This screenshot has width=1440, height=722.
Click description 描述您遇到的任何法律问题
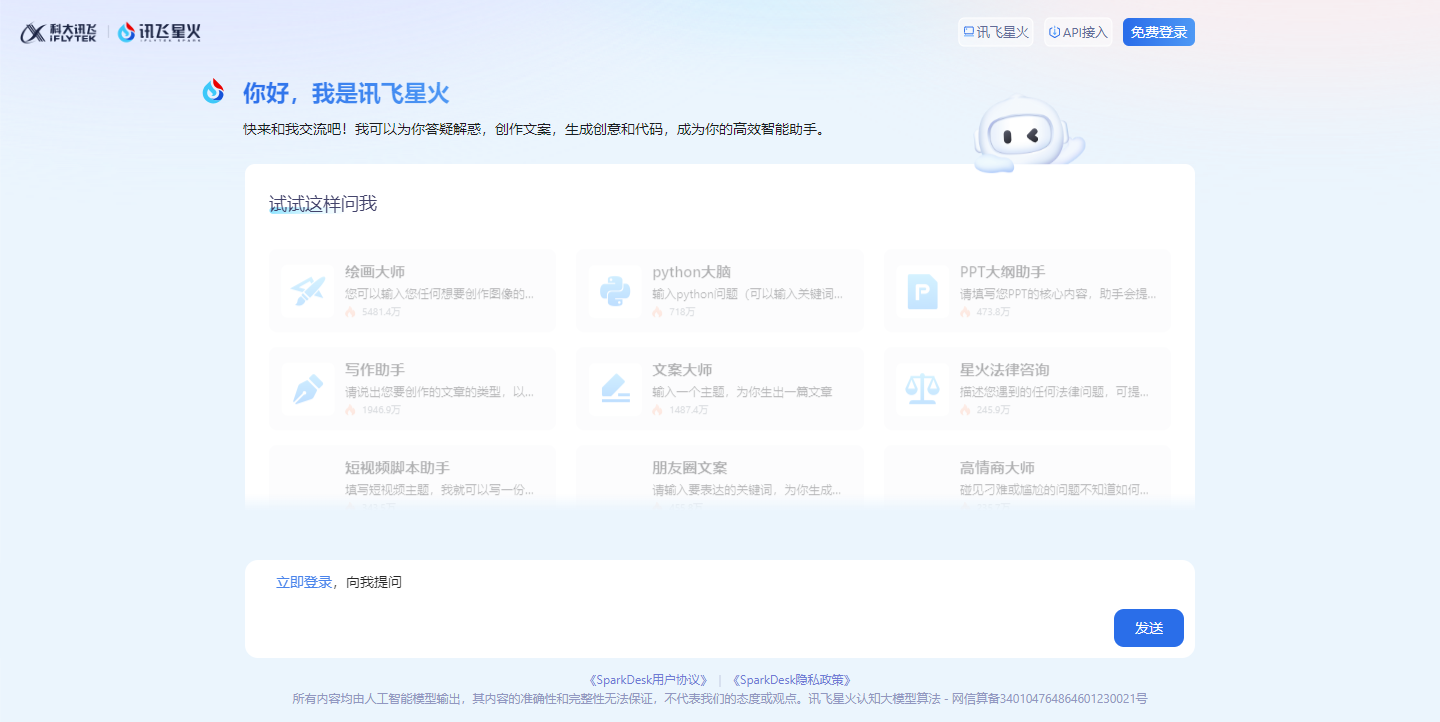(1055, 392)
